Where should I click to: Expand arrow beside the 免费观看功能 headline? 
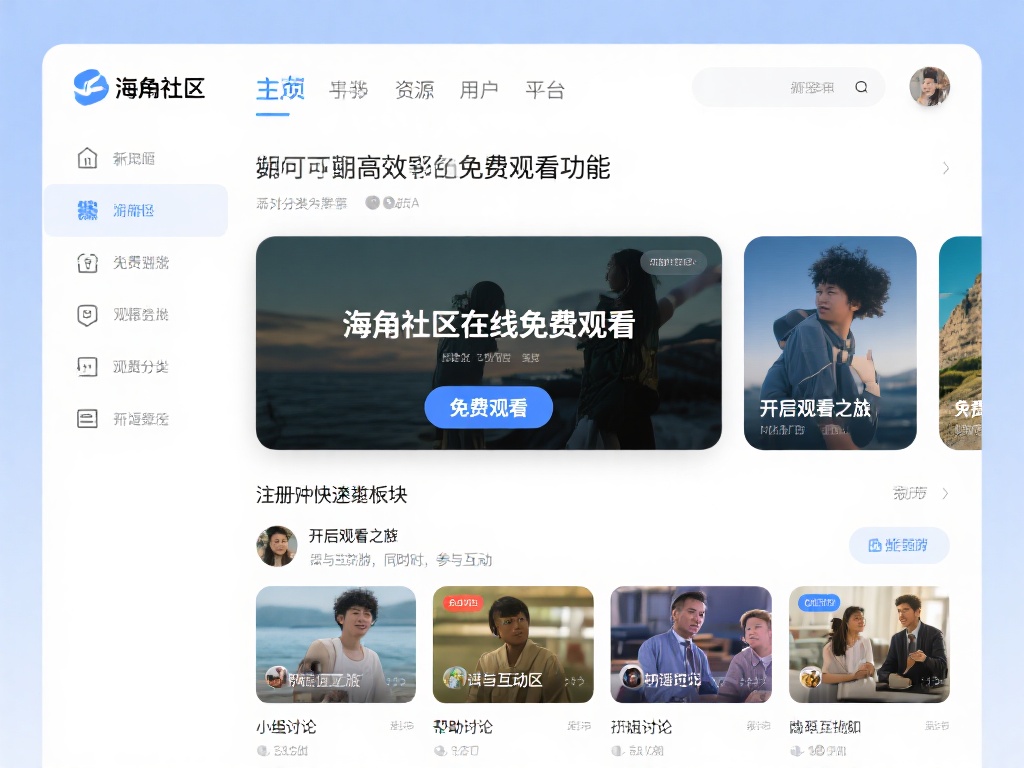(x=946, y=168)
